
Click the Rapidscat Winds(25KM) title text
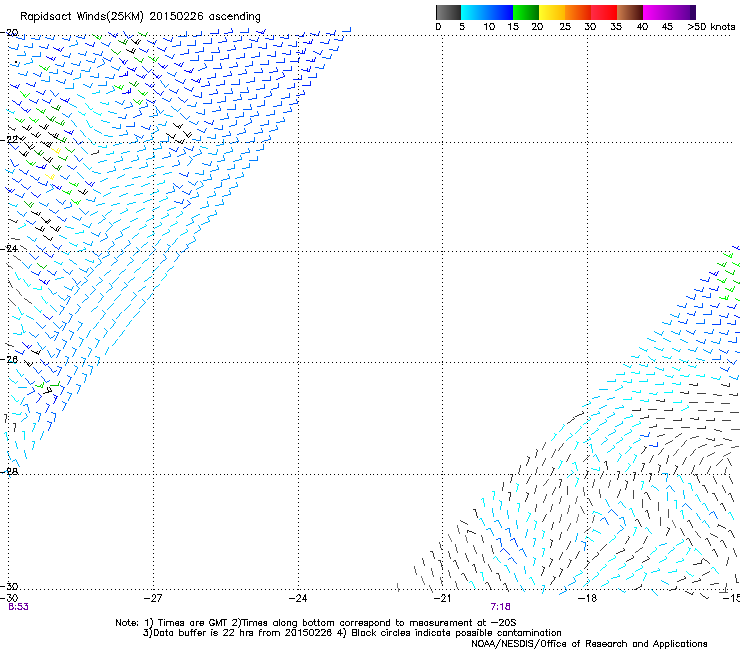click(140, 17)
